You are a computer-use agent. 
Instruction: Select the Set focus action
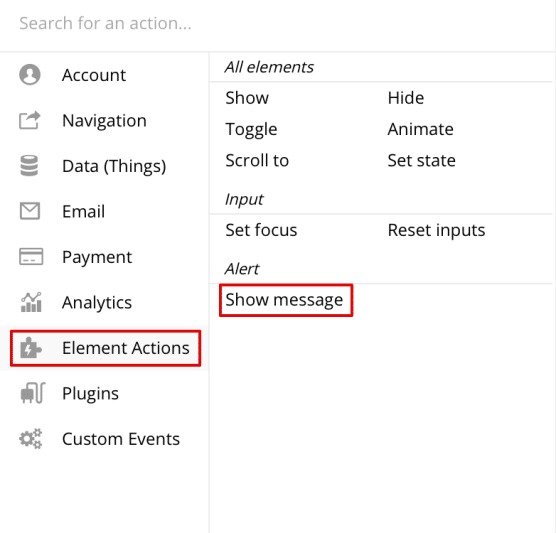(261, 230)
